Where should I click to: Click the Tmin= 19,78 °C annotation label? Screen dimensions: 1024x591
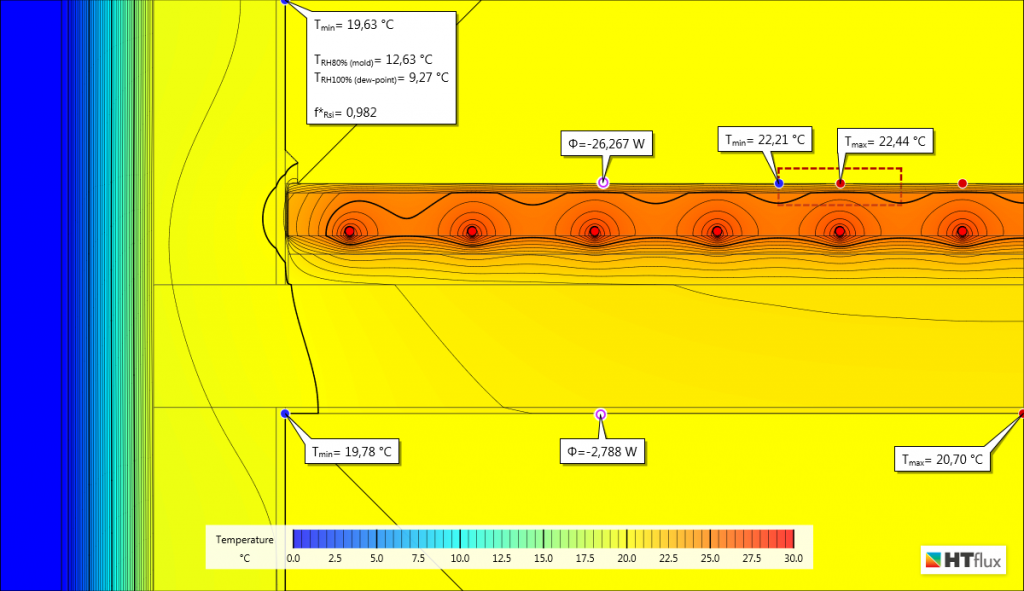[x=351, y=451]
